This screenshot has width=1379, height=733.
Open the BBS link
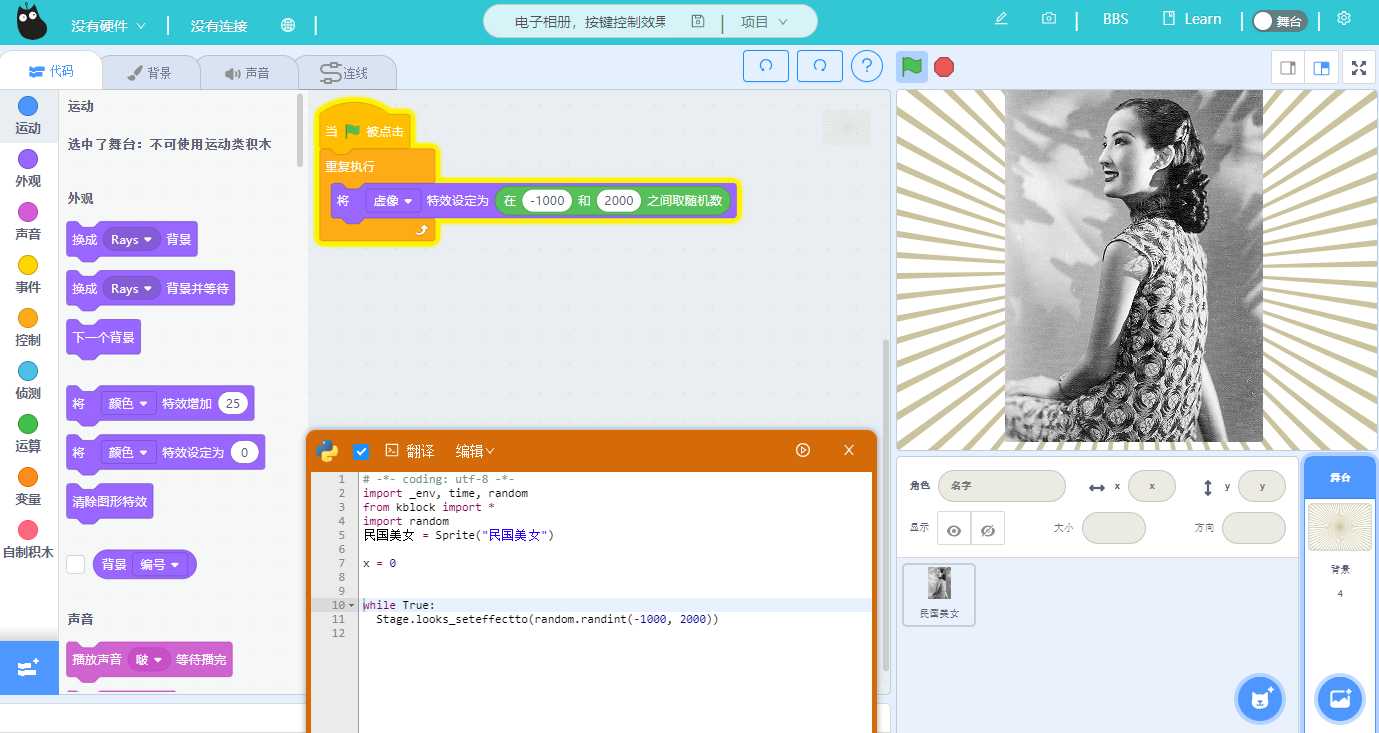[1115, 19]
